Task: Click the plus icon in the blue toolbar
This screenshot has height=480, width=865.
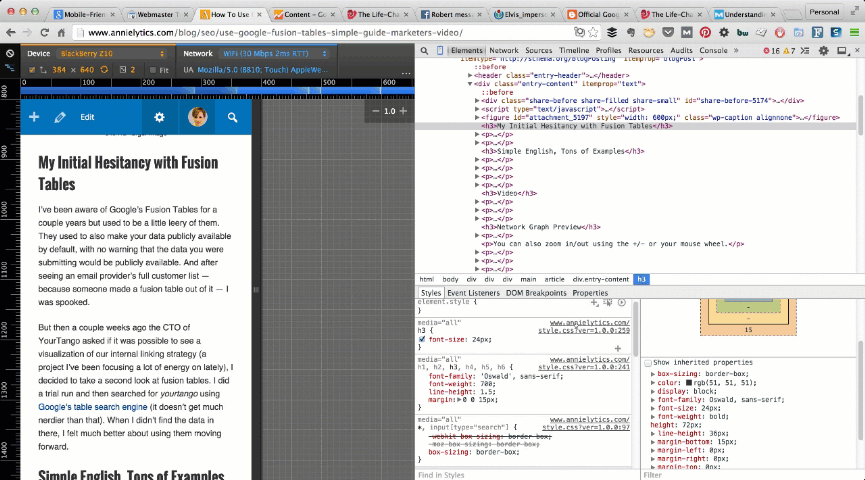Action: (x=34, y=117)
